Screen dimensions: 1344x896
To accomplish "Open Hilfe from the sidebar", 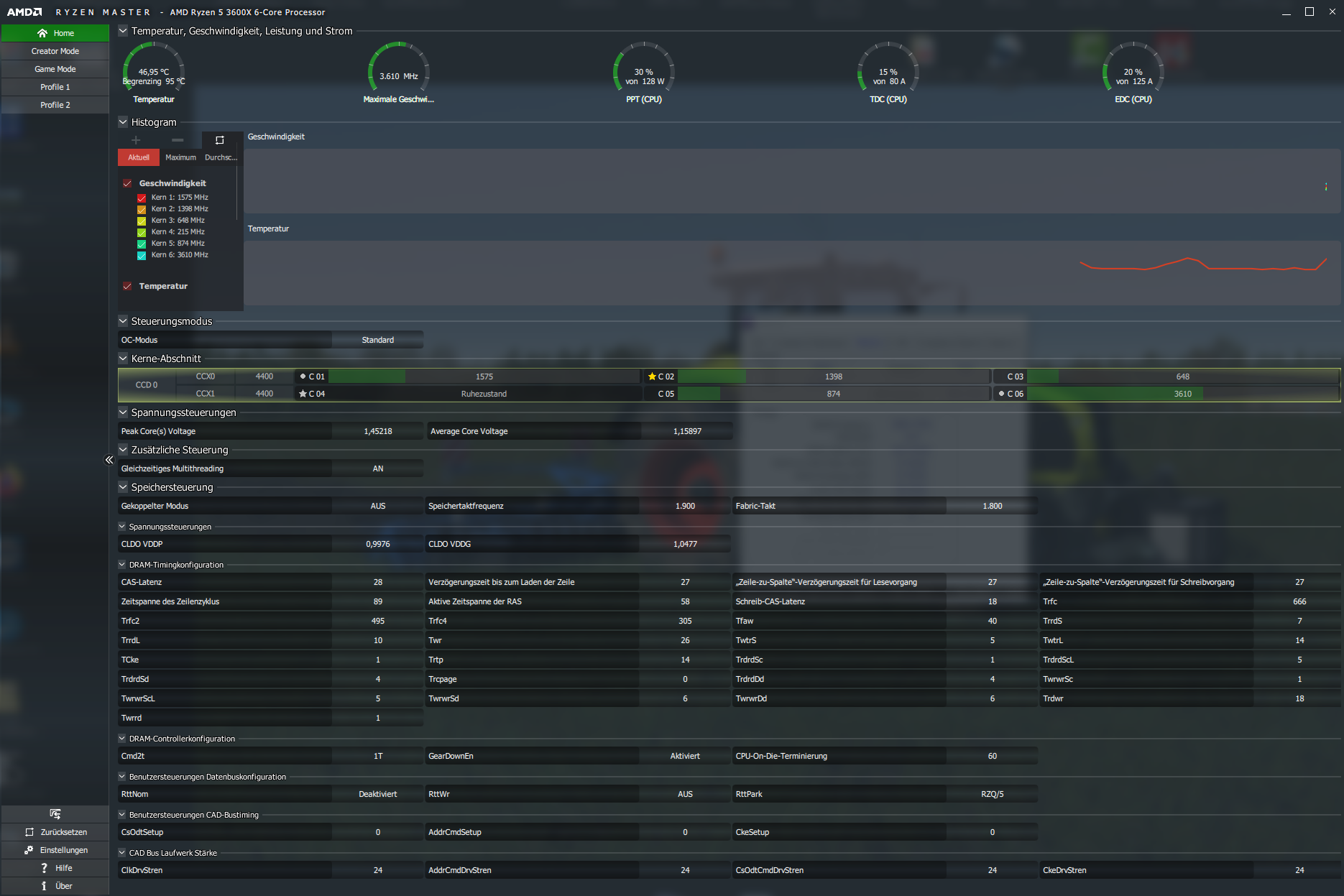I will 55,868.
